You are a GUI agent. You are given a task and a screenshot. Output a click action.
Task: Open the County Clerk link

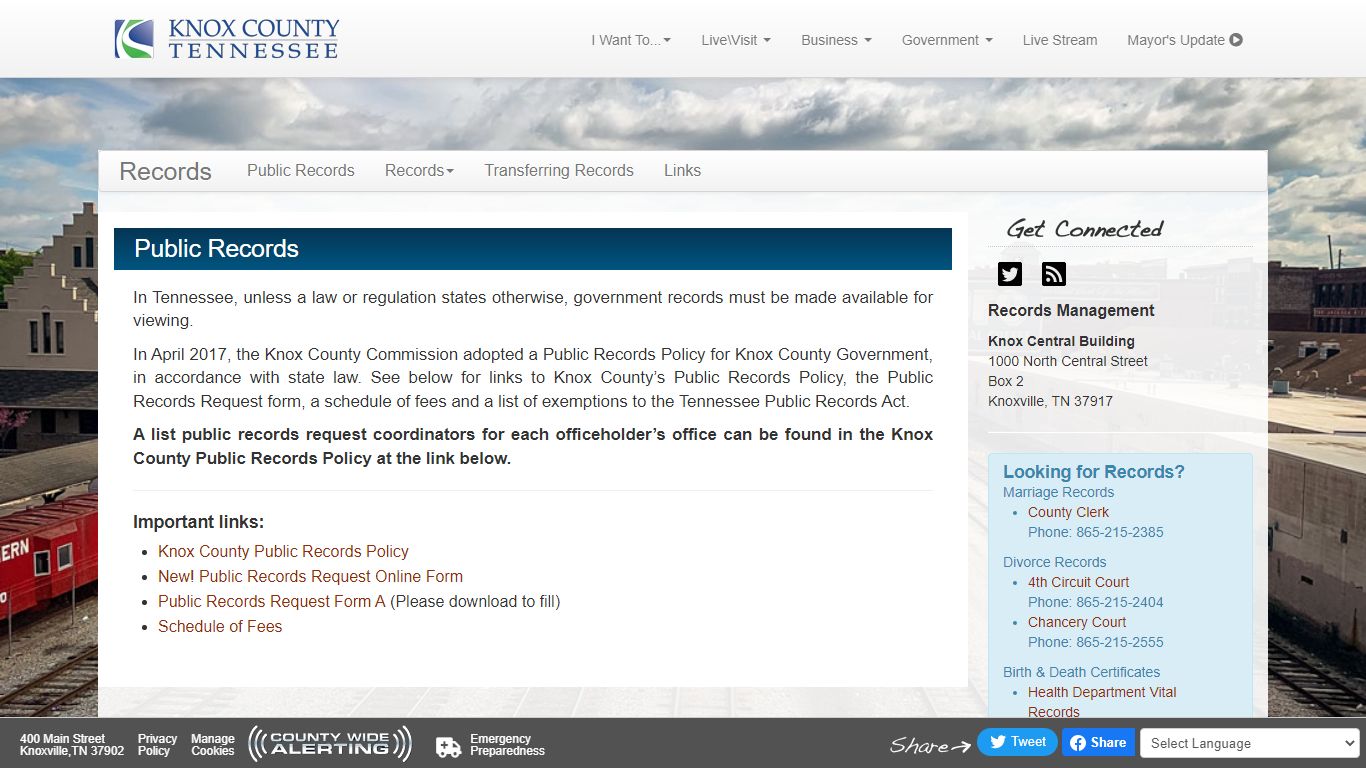point(1068,512)
